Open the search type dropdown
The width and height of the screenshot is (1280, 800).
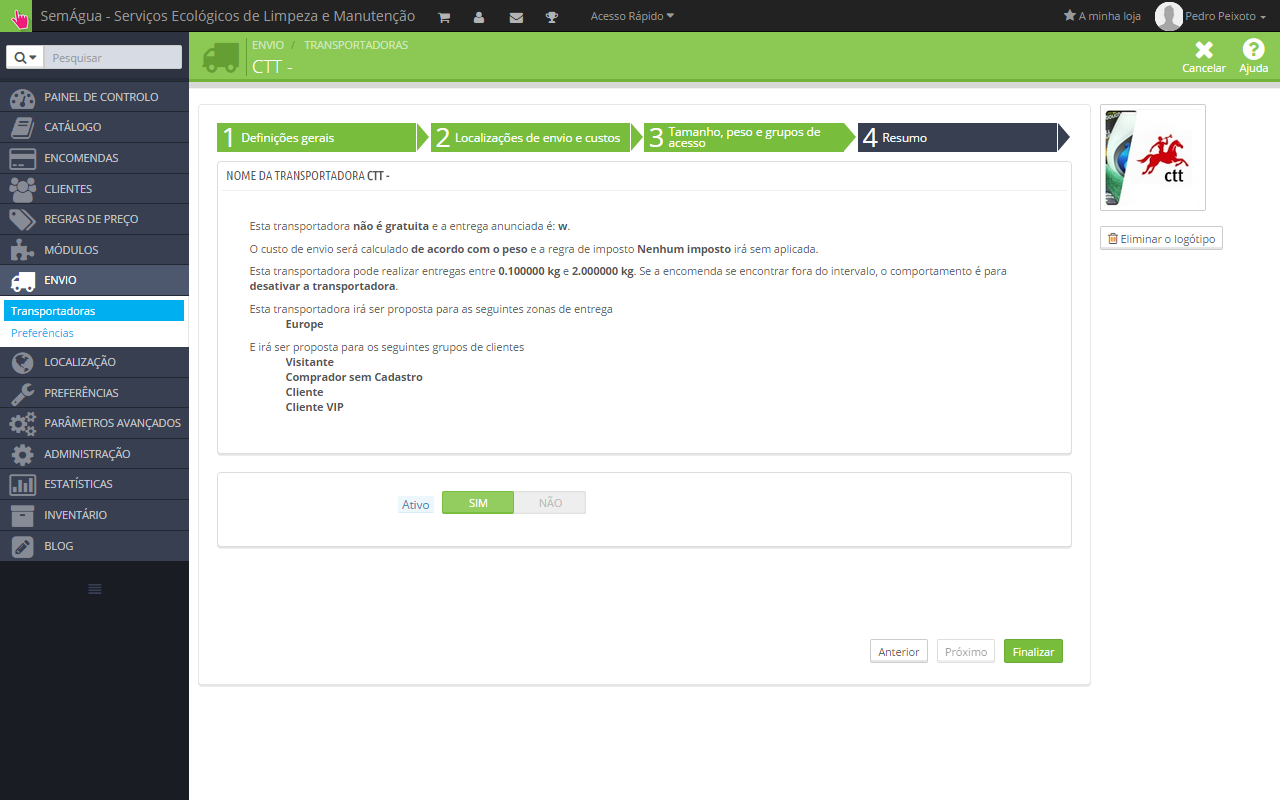coord(26,57)
